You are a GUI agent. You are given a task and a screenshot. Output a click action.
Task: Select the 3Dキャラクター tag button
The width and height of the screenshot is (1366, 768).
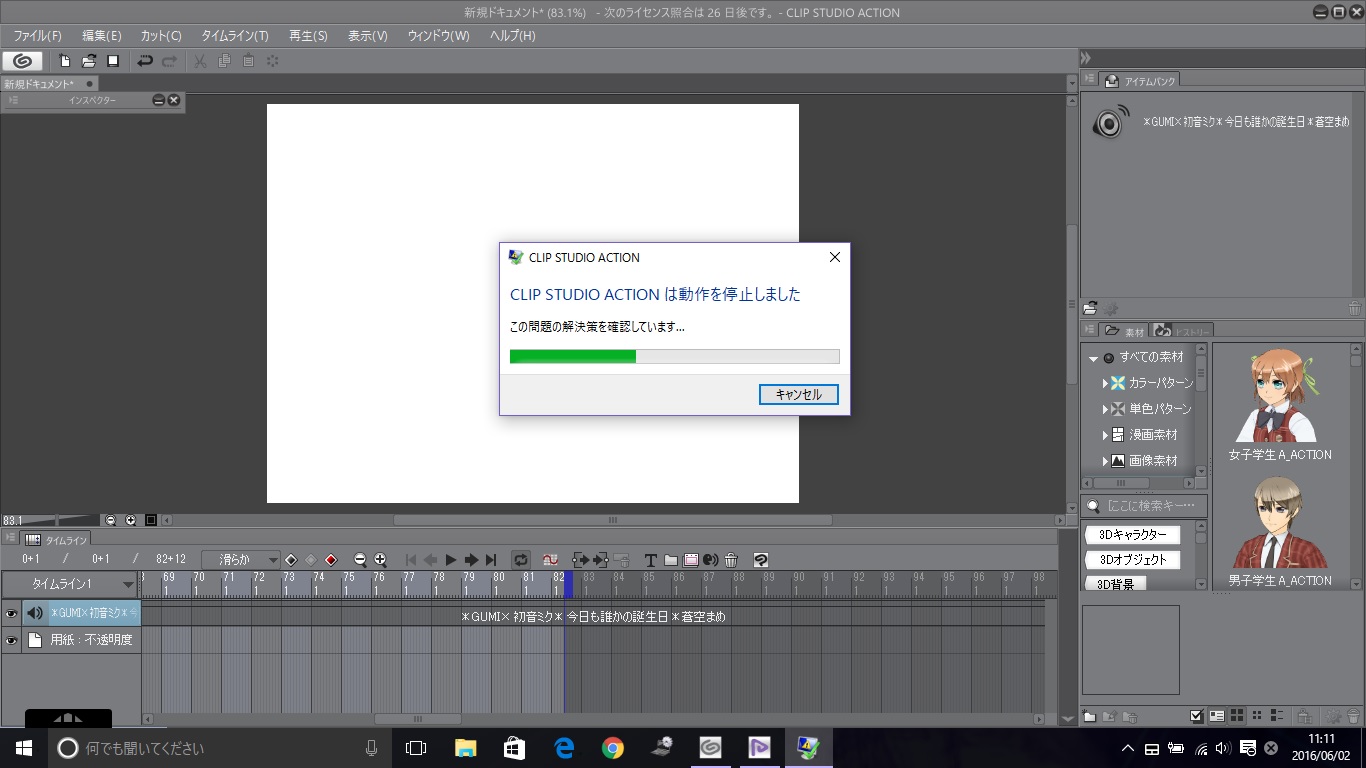[1132, 535]
